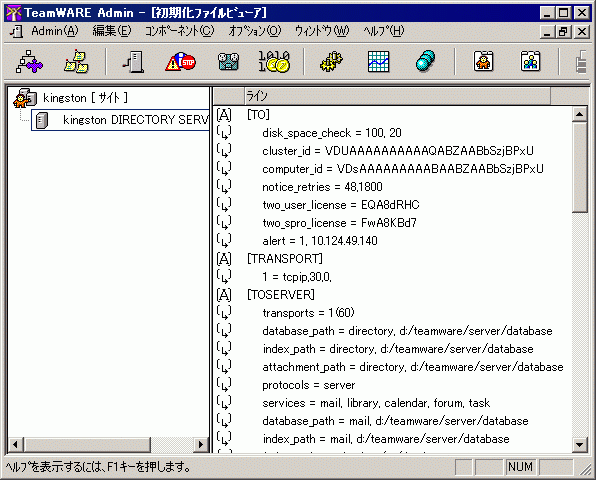Open the 編集(E) menu
The width and height of the screenshot is (596, 480).
112,31
